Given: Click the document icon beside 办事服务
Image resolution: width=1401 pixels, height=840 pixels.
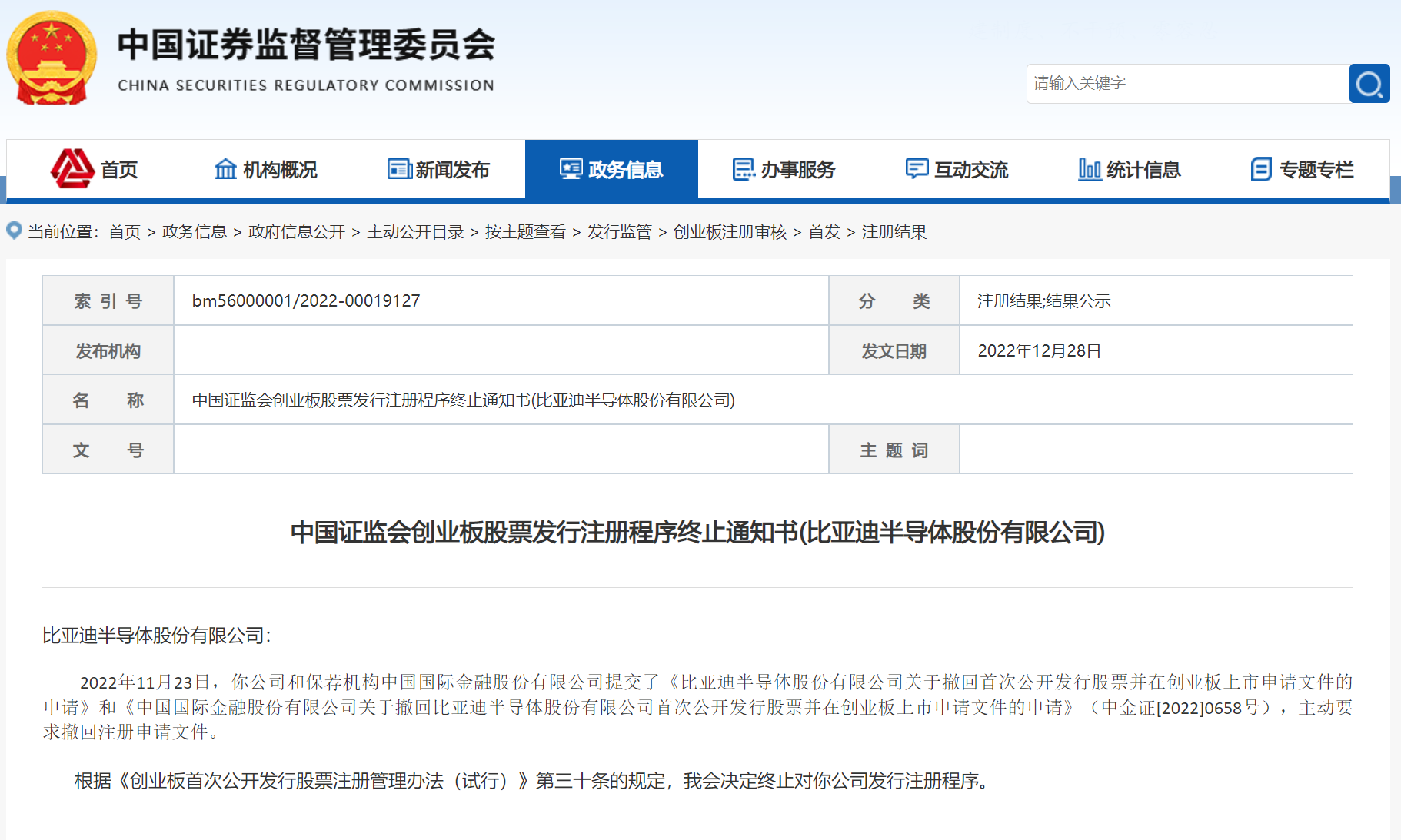Looking at the screenshot, I should (x=744, y=169).
